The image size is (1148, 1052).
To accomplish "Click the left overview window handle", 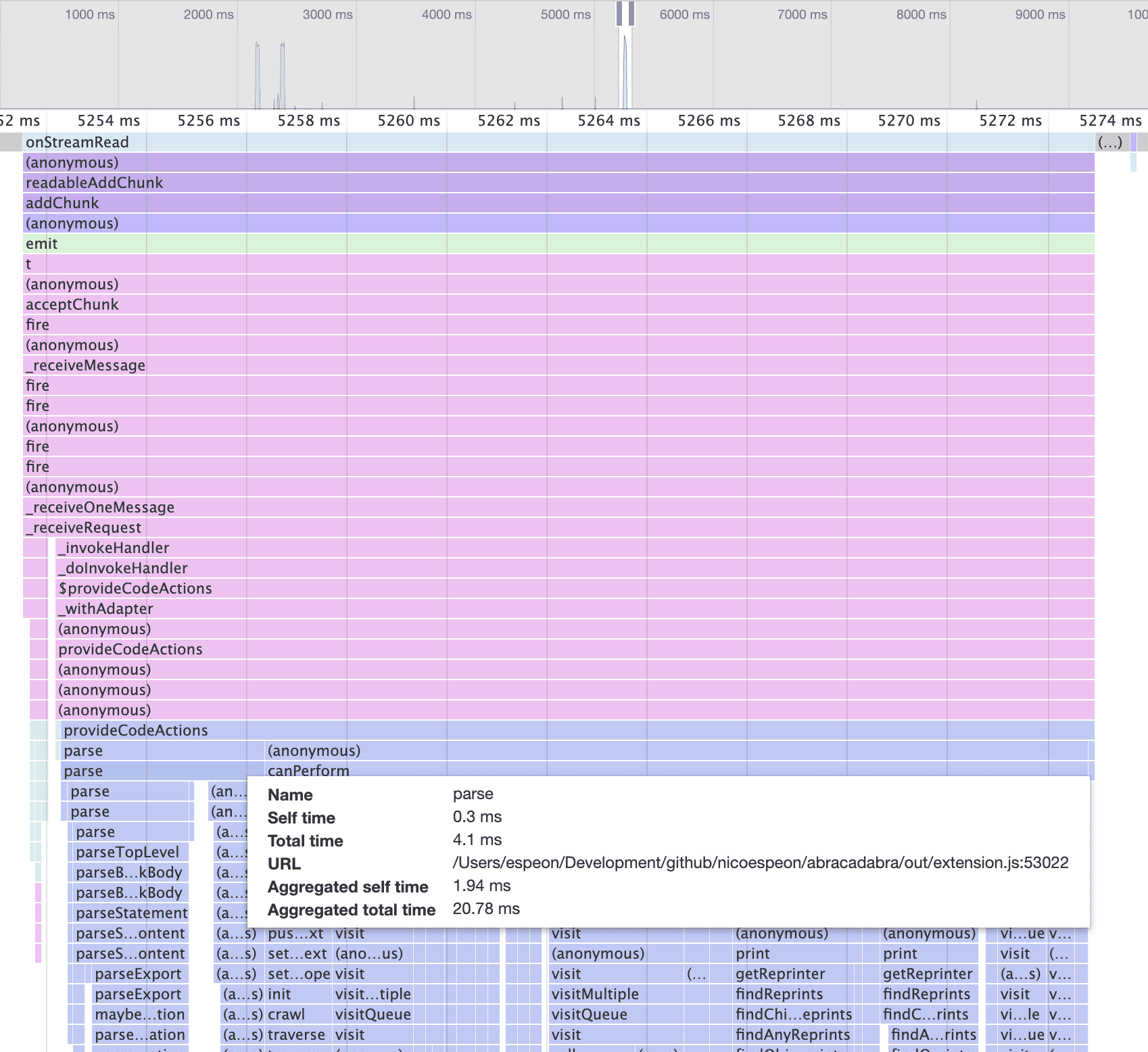I will point(619,14).
